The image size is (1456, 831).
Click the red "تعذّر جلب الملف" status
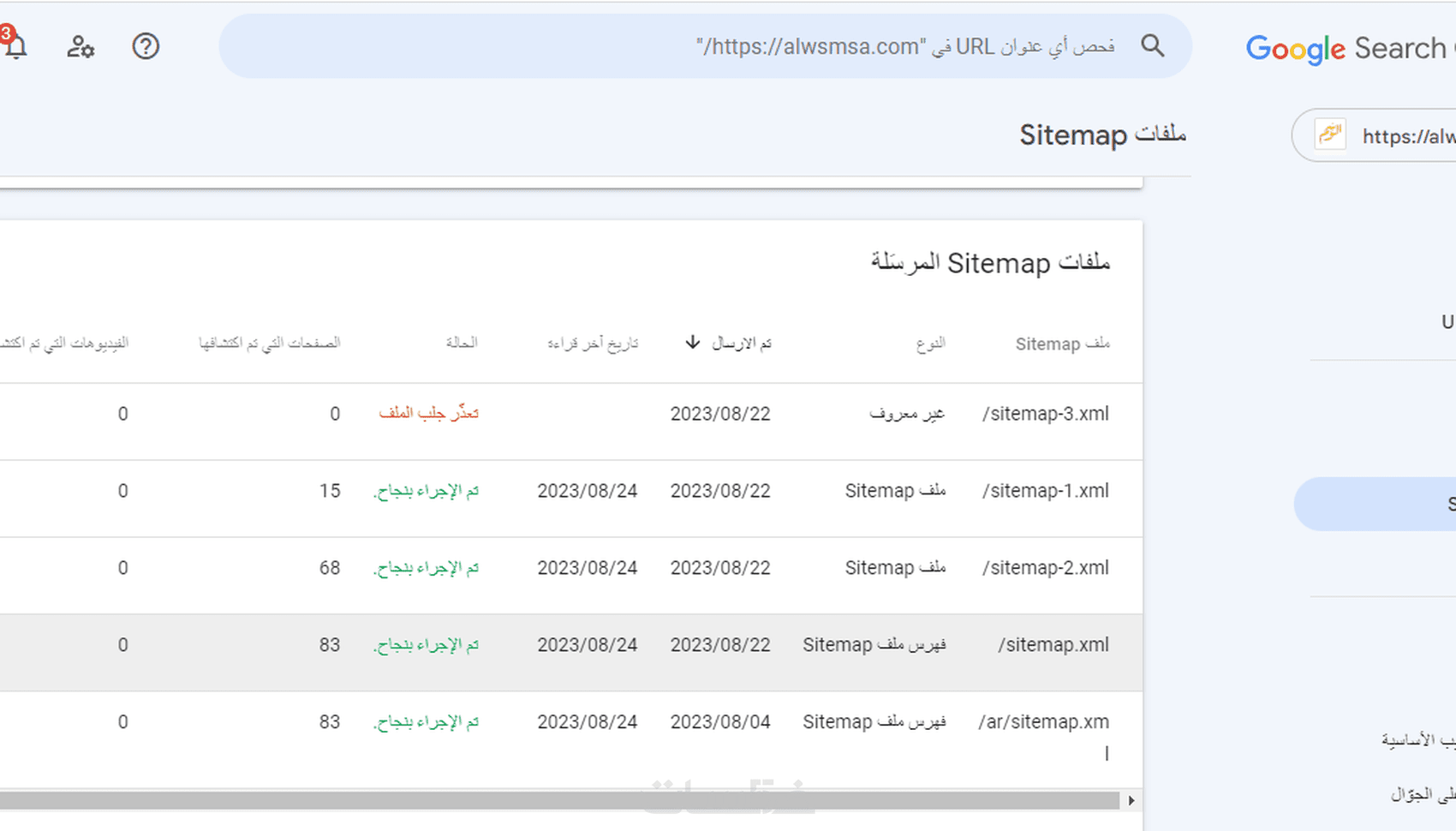tap(428, 414)
